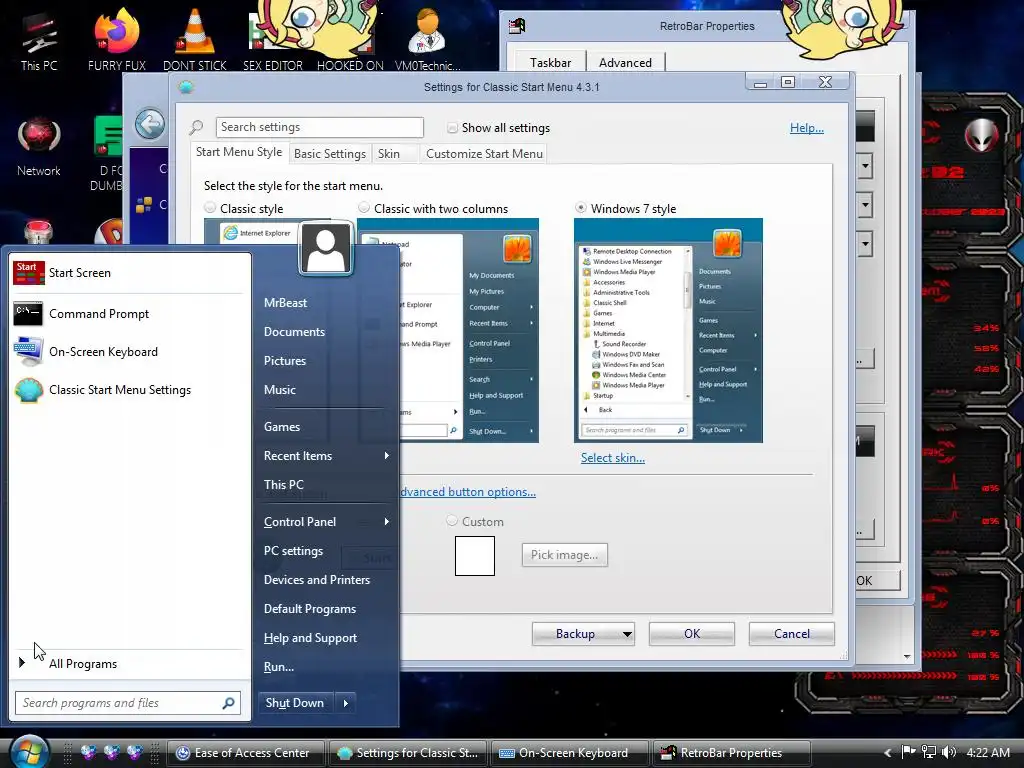Viewport: 1024px width, 768px height.
Task: Switch to Ease of Access Center taskbar button
Action: click(244, 753)
